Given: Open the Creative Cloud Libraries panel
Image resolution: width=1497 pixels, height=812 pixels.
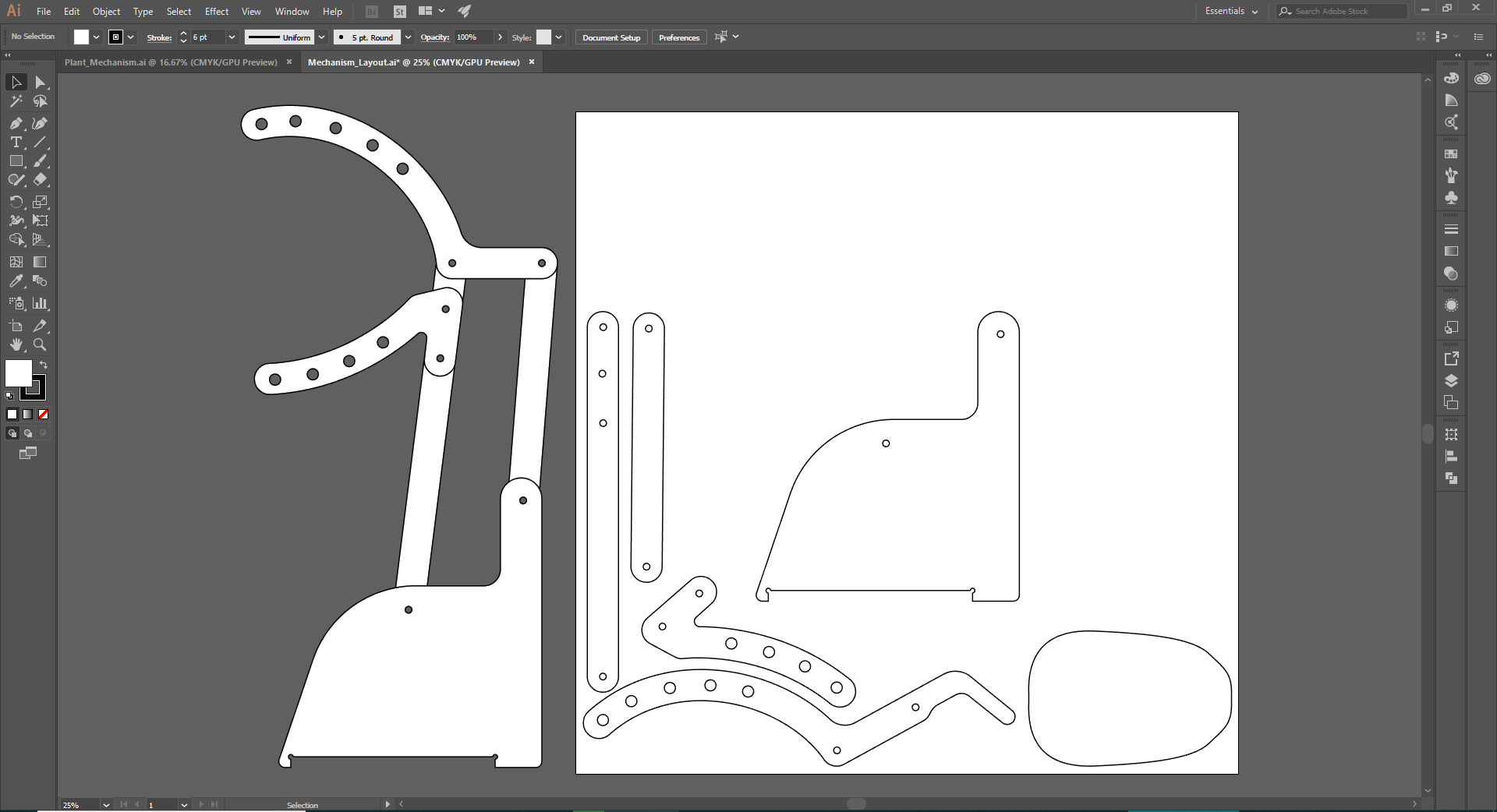Looking at the screenshot, I should (1482, 79).
